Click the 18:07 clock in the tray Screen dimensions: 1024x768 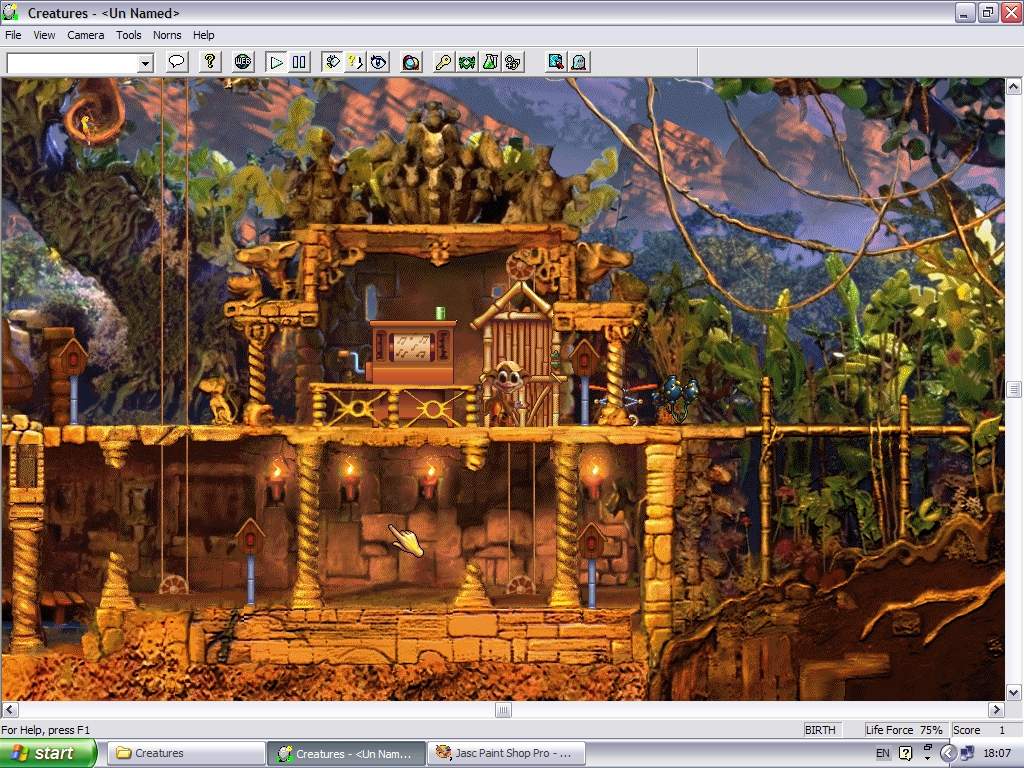[997, 754]
